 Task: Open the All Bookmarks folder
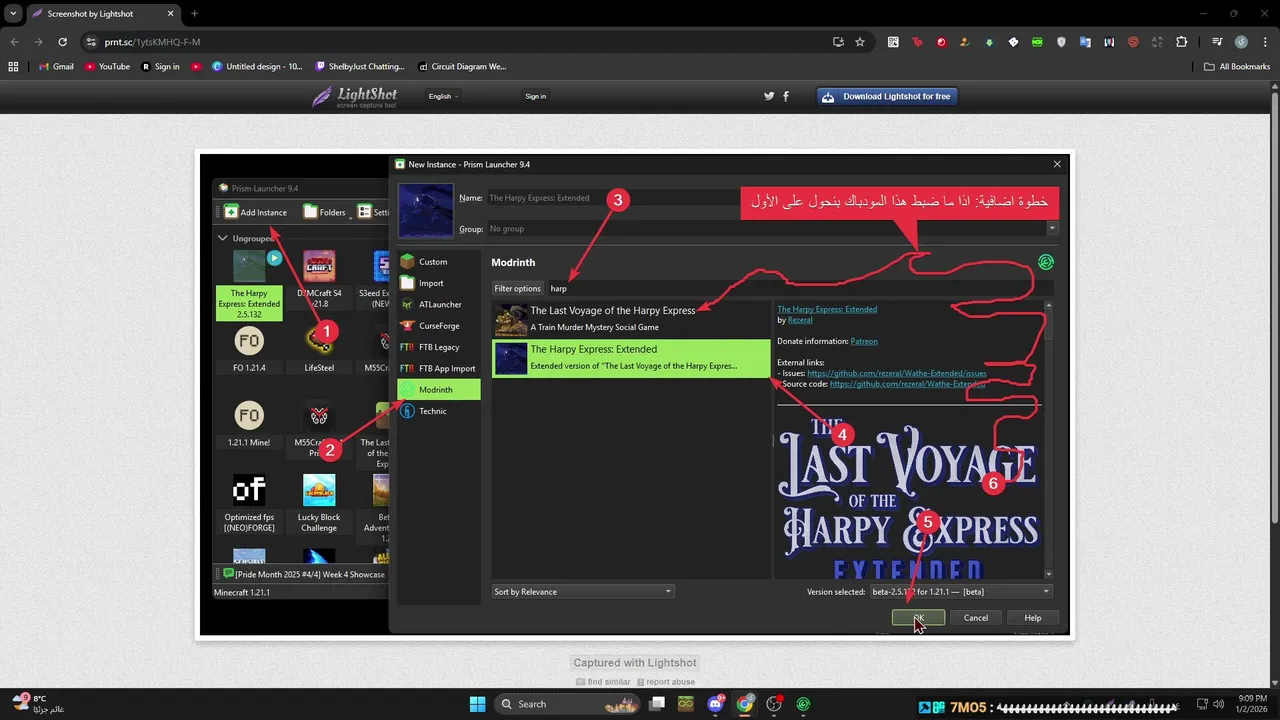tap(1237, 67)
